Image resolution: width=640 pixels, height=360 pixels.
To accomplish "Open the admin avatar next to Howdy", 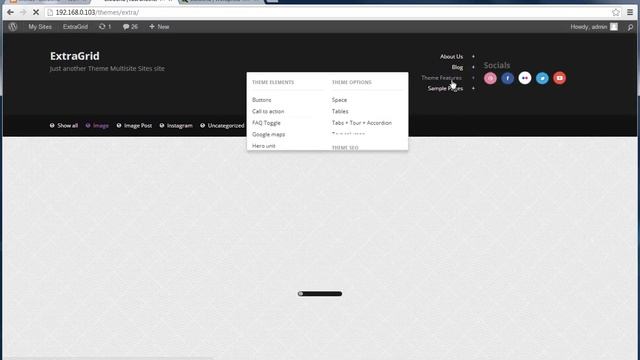I will point(614,27).
